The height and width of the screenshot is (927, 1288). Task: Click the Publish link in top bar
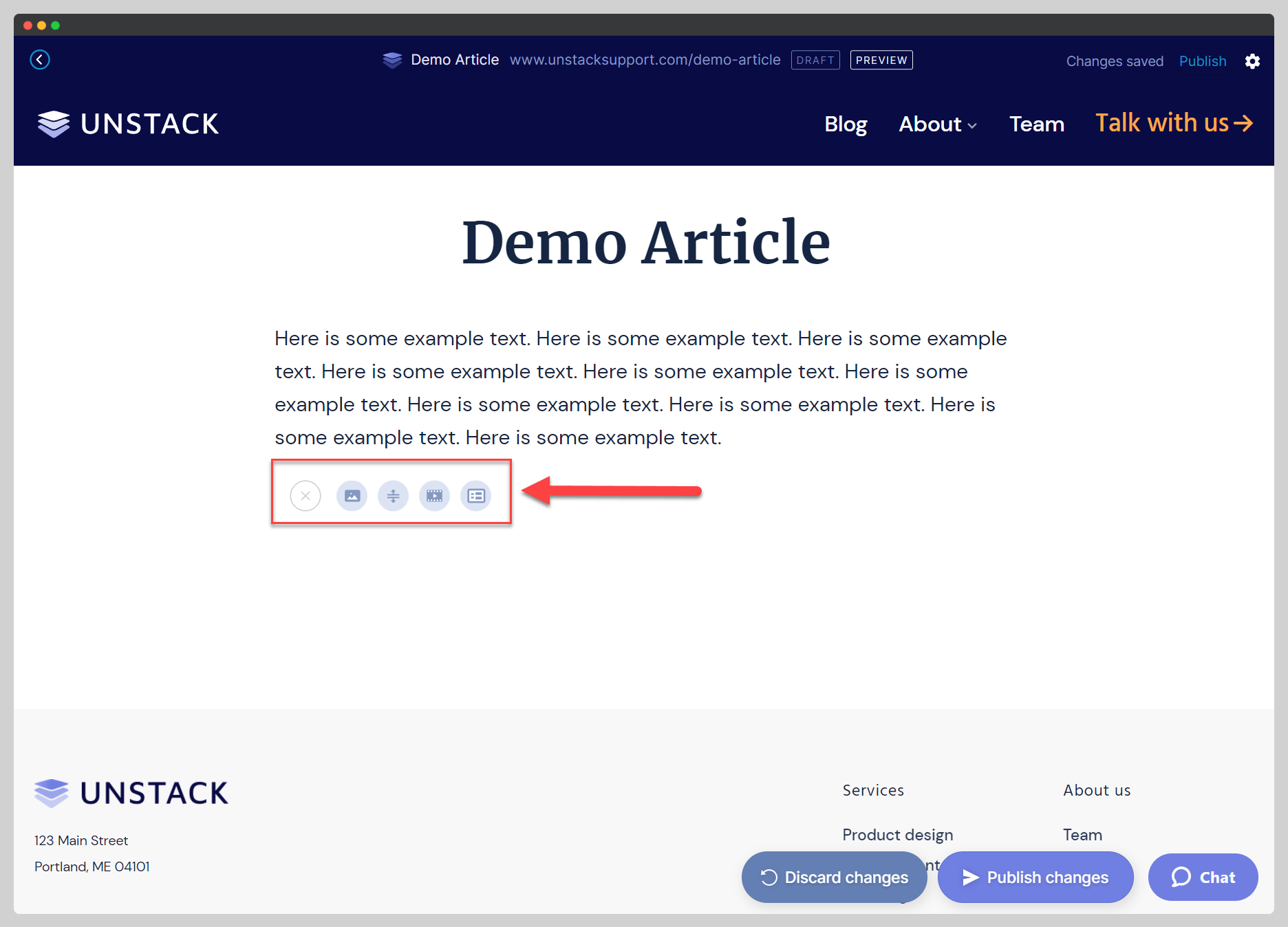pos(1202,61)
